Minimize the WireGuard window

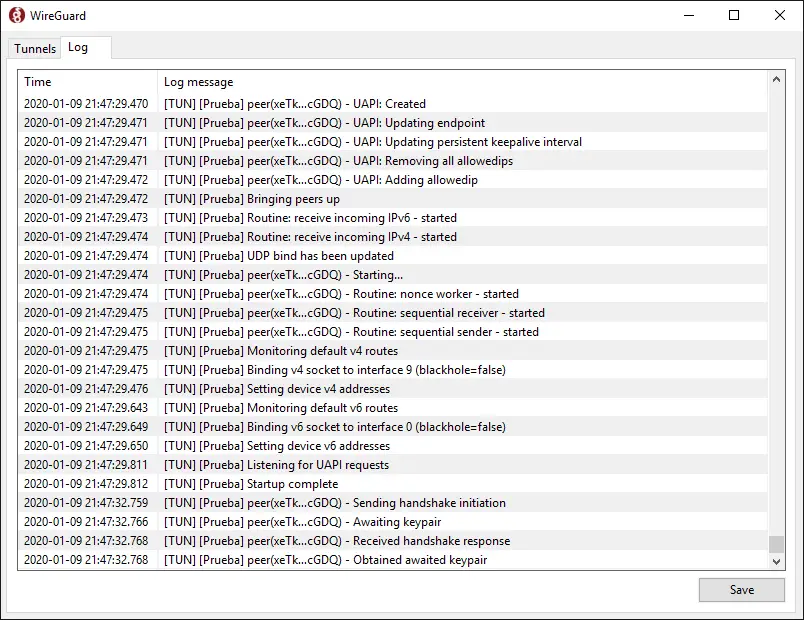689,15
